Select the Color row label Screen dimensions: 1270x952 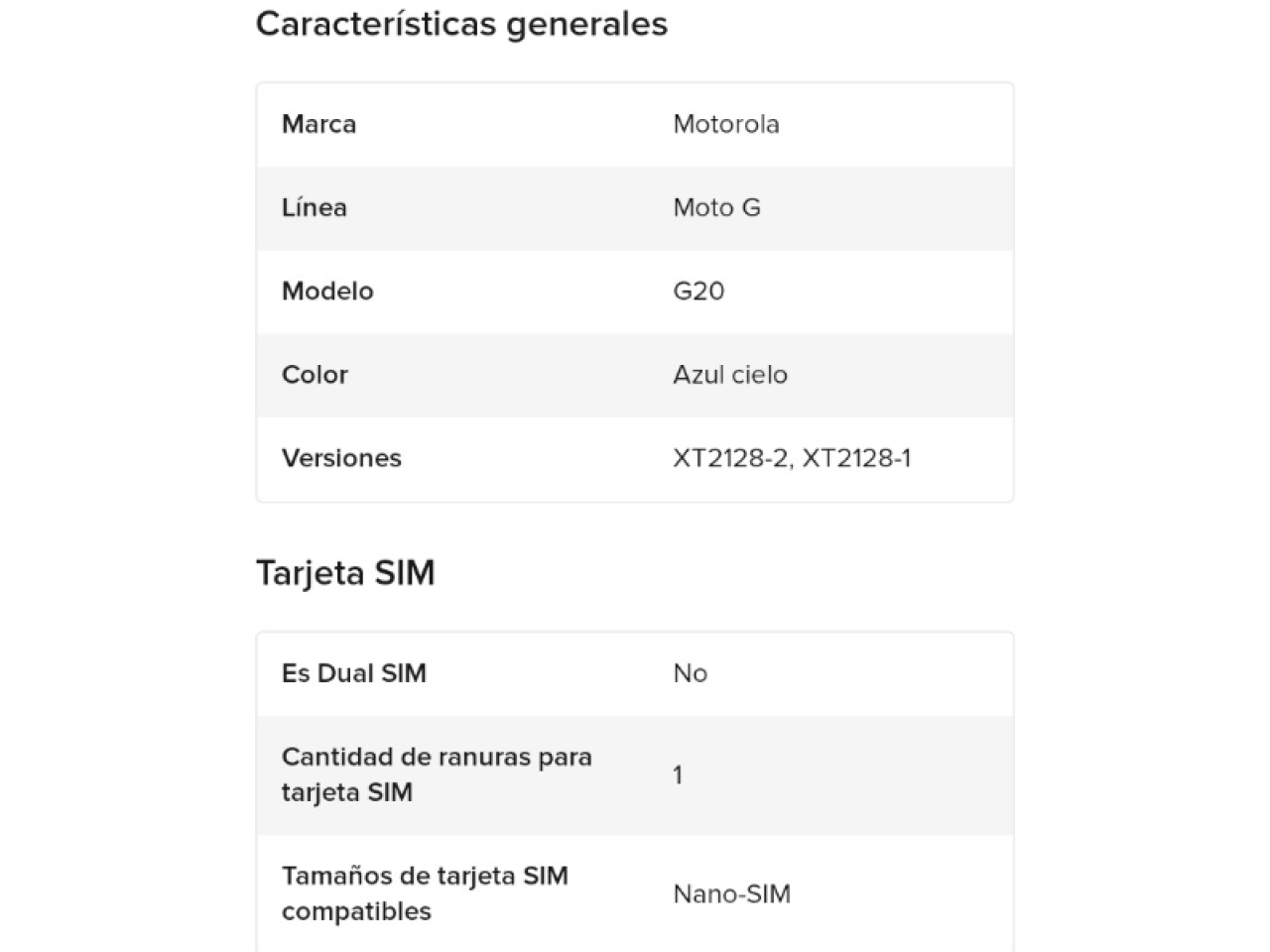(x=315, y=374)
